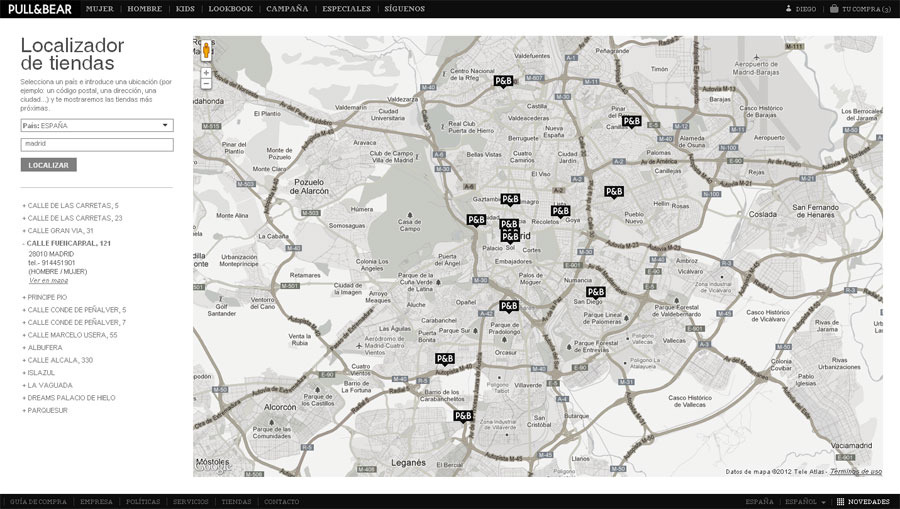The image size is (900, 509).
Task: Click the location search input field
Action: pyautogui.click(x=97, y=144)
